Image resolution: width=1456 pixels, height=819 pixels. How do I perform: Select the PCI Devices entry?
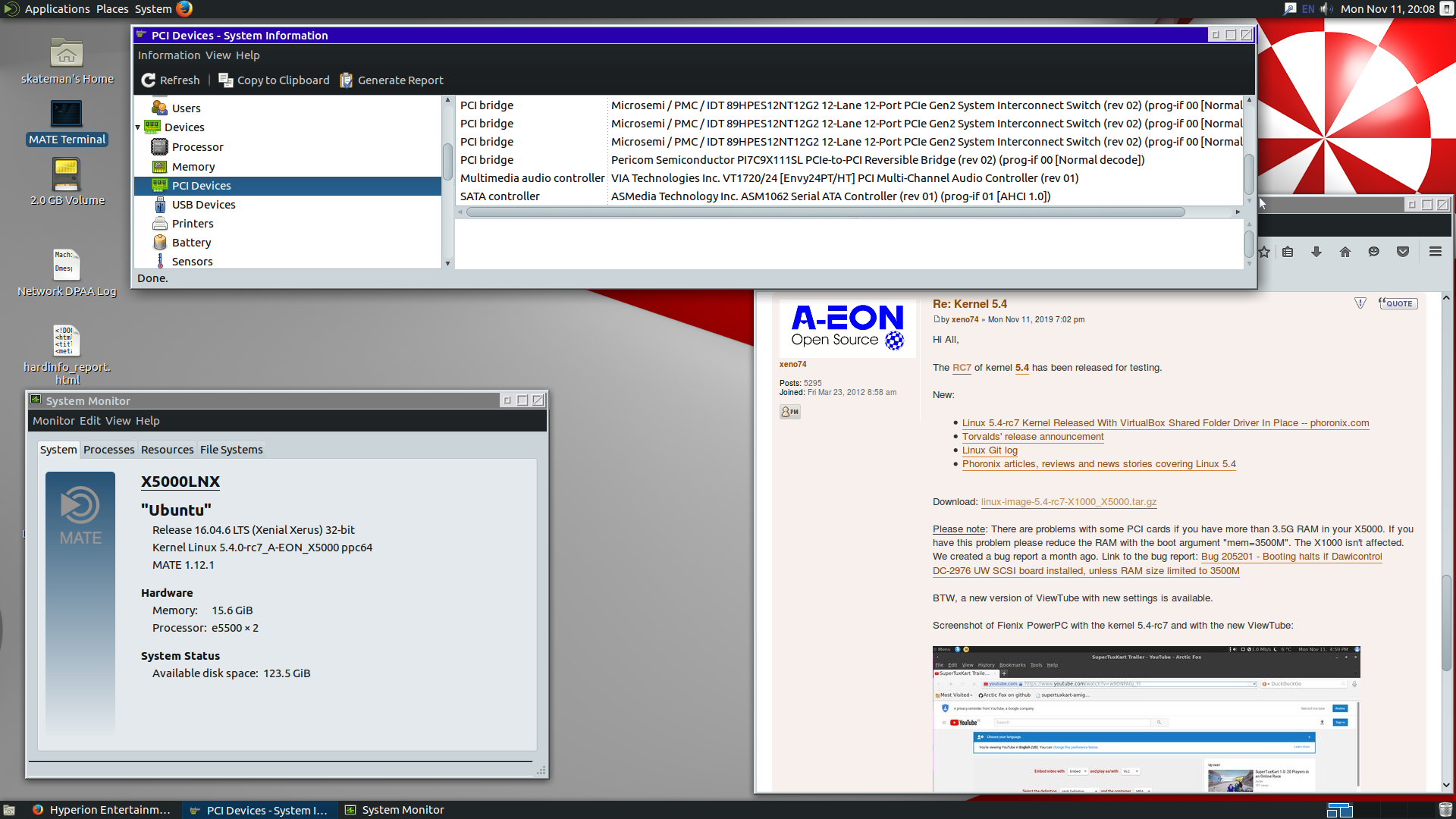click(x=287, y=186)
